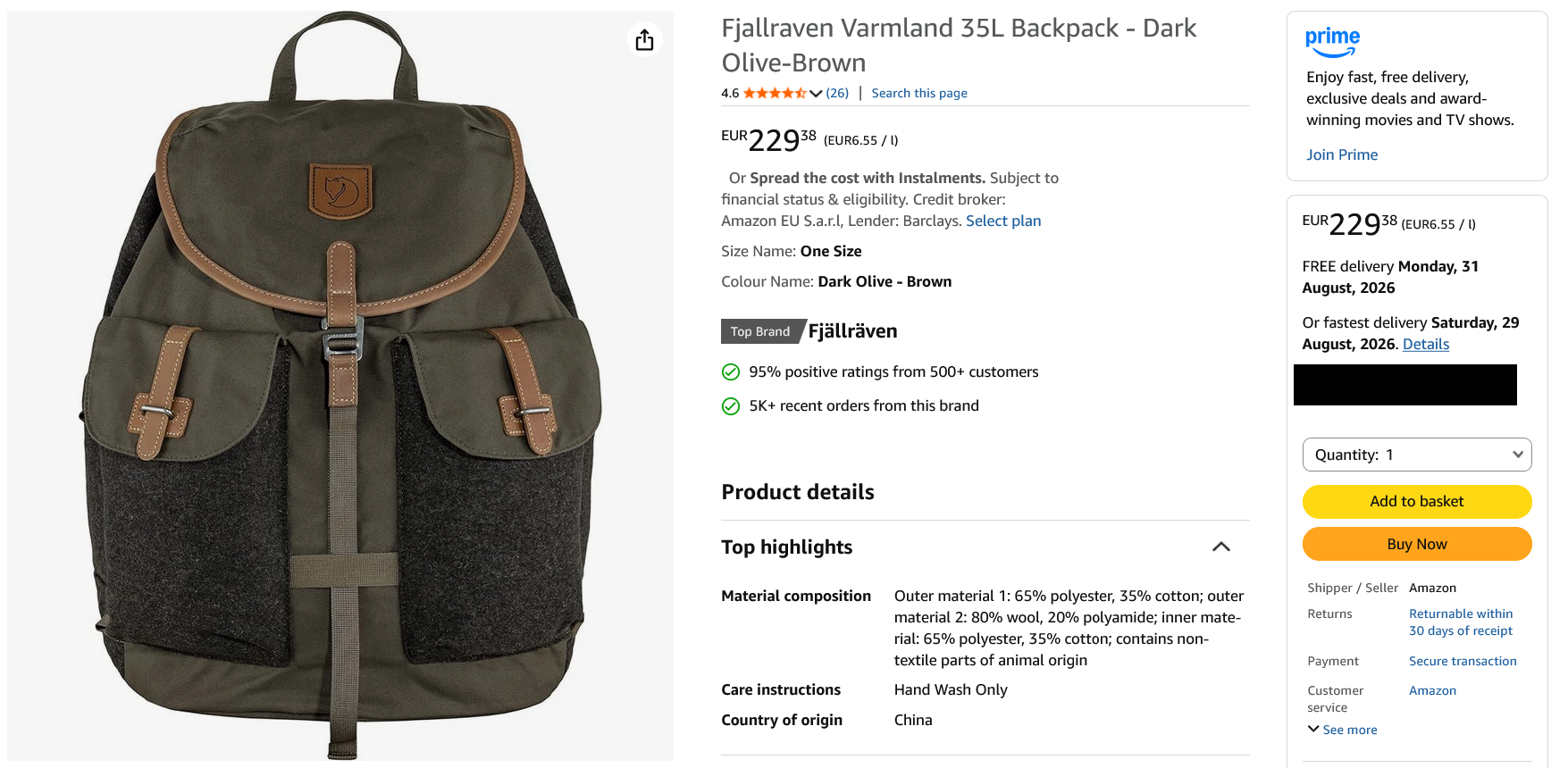This screenshot has width=1568, height=768.
Task: Click the green checkmark beside positive ratings
Action: [x=731, y=372]
